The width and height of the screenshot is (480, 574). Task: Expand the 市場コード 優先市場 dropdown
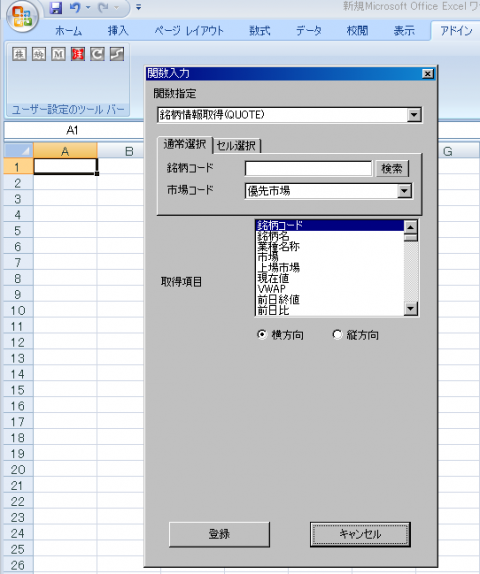[404, 191]
